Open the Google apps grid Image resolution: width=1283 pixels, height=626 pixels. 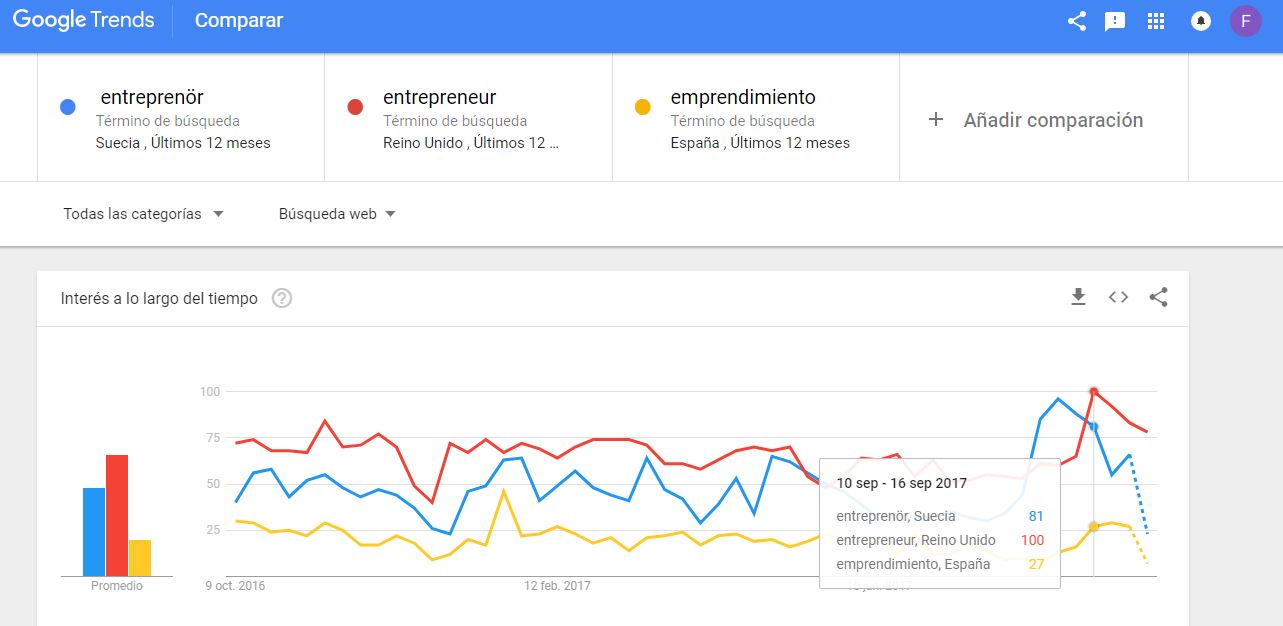(1156, 21)
